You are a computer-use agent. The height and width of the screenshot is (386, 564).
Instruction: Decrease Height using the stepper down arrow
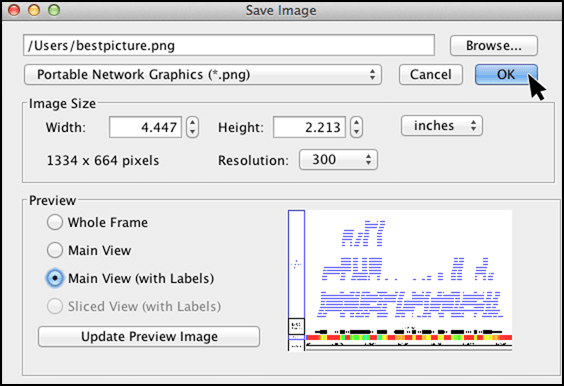pyautogui.click(x=356, y=132)
